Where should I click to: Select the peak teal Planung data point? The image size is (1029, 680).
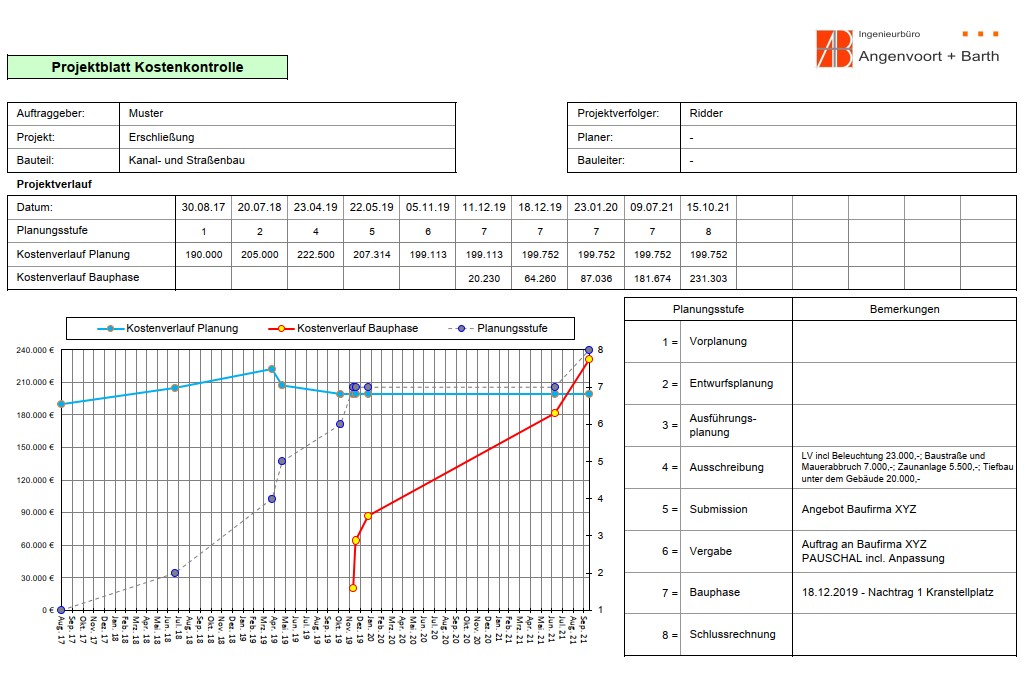point(271,369)
